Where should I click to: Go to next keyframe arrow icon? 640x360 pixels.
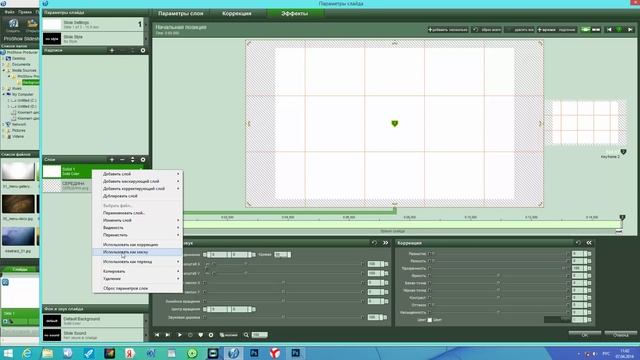click(630, 30)
